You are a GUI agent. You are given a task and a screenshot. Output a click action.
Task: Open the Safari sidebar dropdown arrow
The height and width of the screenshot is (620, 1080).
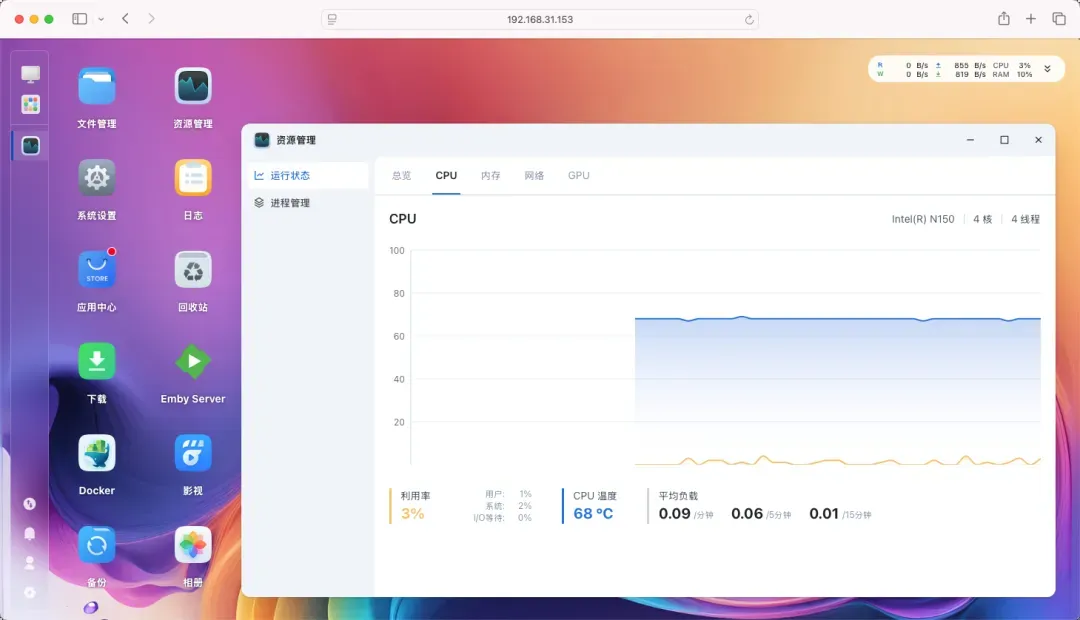tap(101, 19)
